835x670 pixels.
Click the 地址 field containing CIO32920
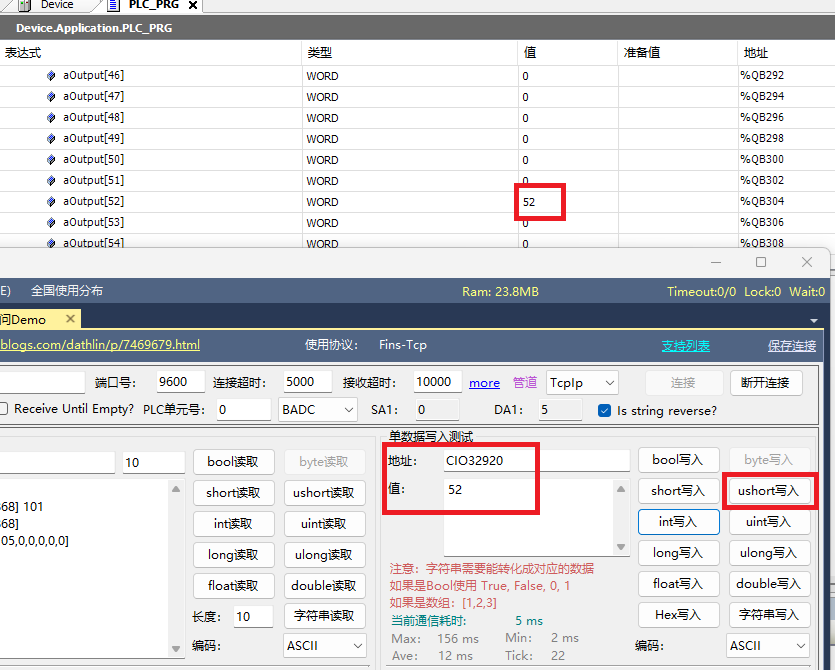(x=536, y=461)
